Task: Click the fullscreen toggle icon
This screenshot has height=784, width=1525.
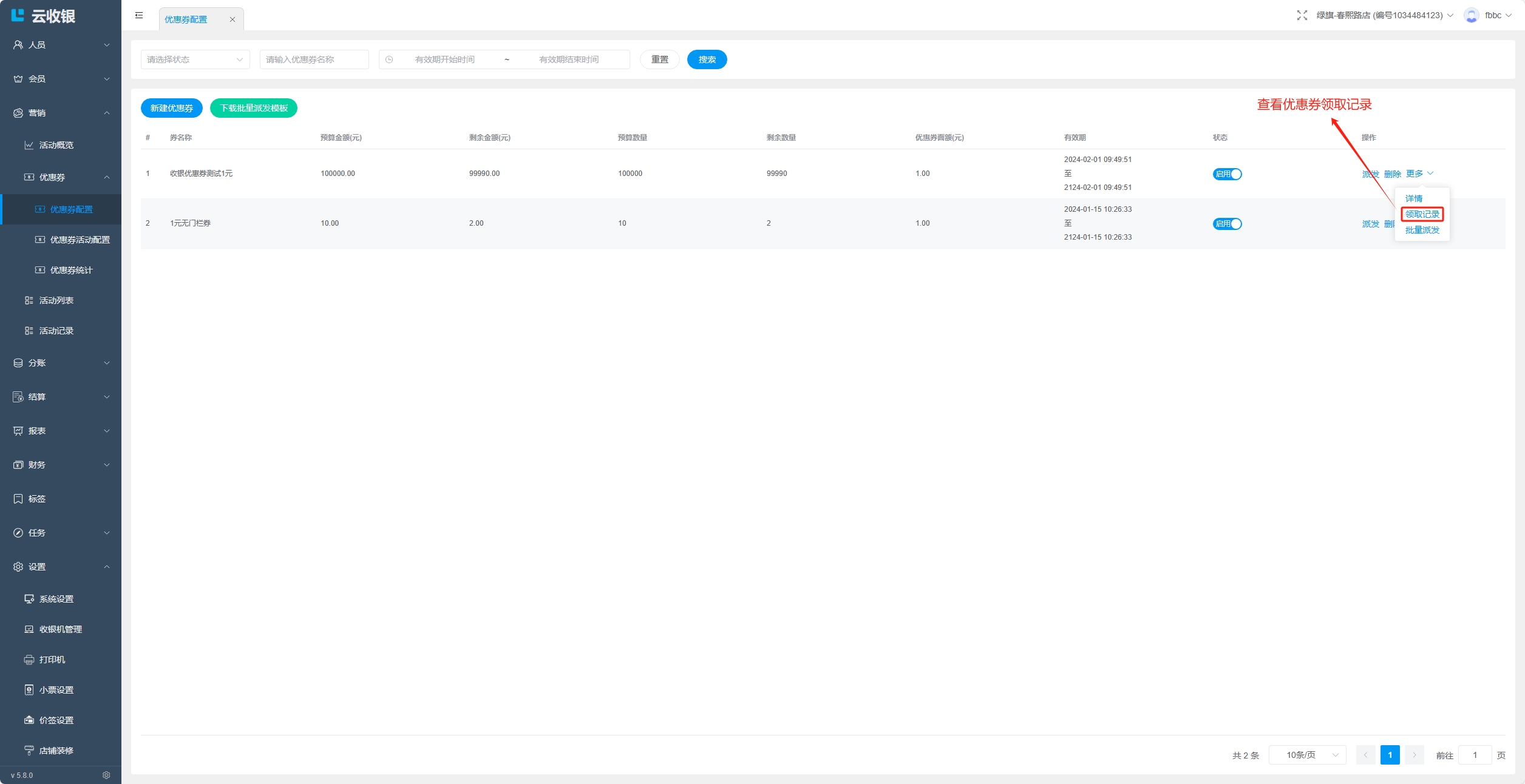Action: coord(1302,15)
